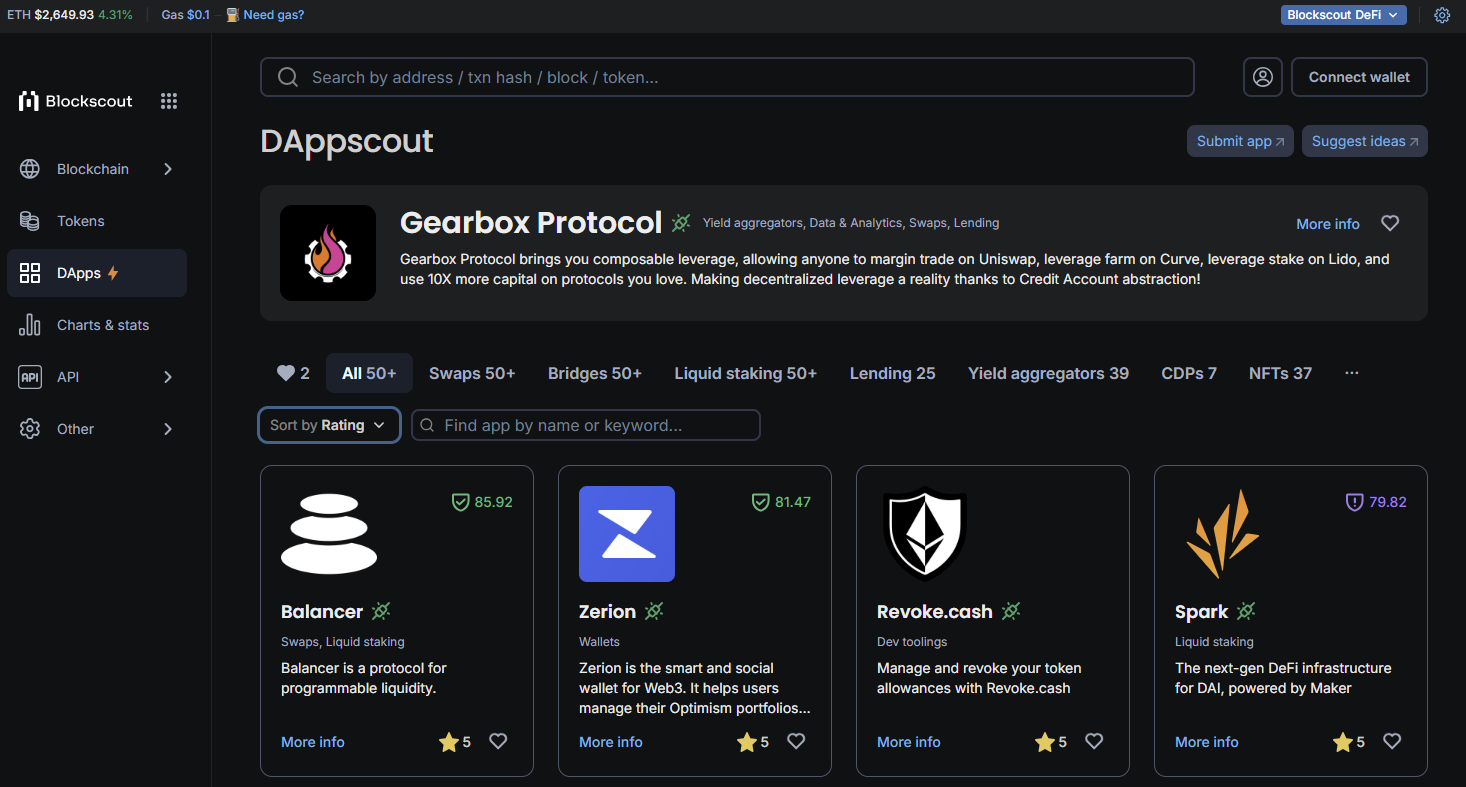Select the All 50+ tab
The width and height of the screenshot is (1466, 787).
click(369, 373)
